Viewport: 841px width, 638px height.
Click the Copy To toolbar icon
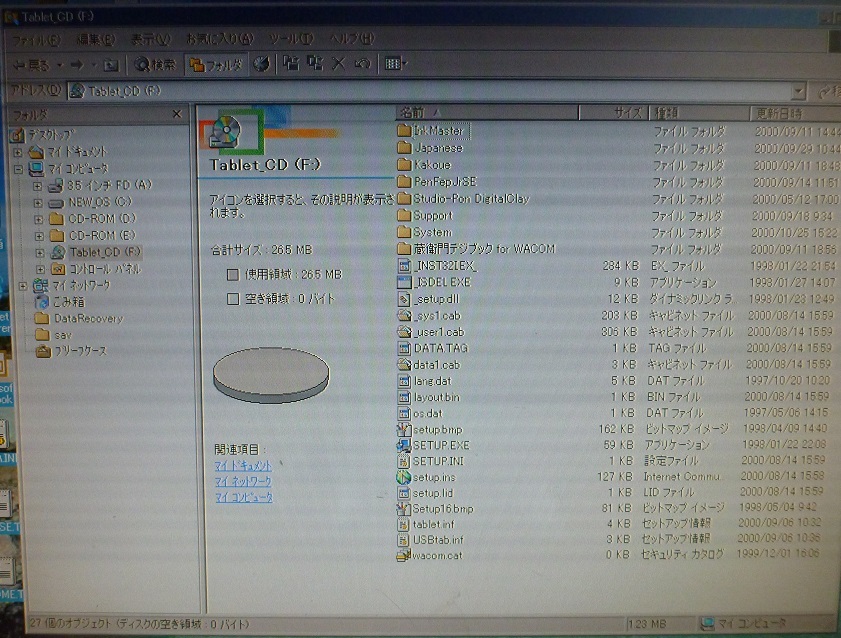tap(314, 64)
